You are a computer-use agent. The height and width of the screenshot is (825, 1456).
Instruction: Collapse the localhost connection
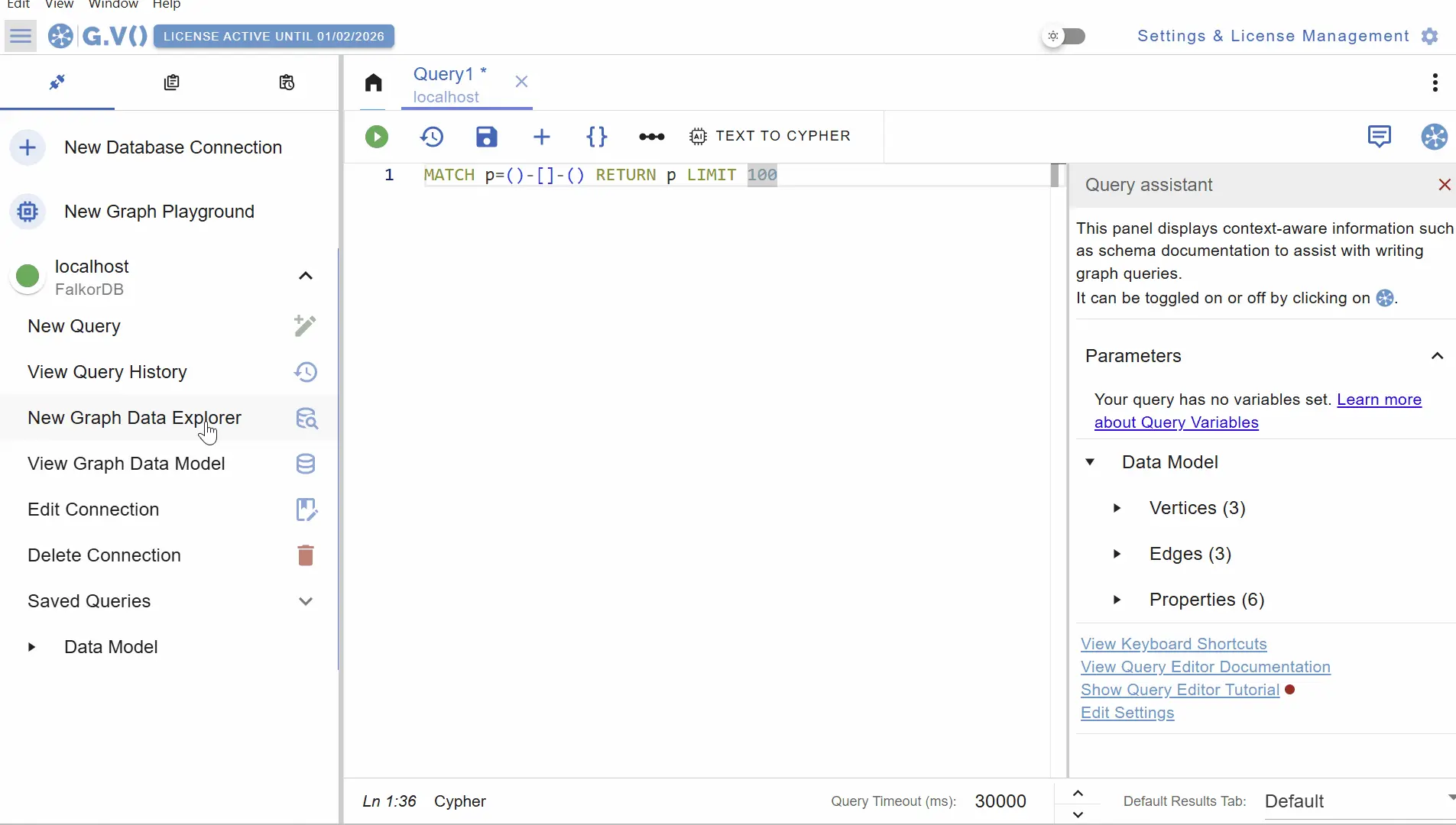coord(306,276)
